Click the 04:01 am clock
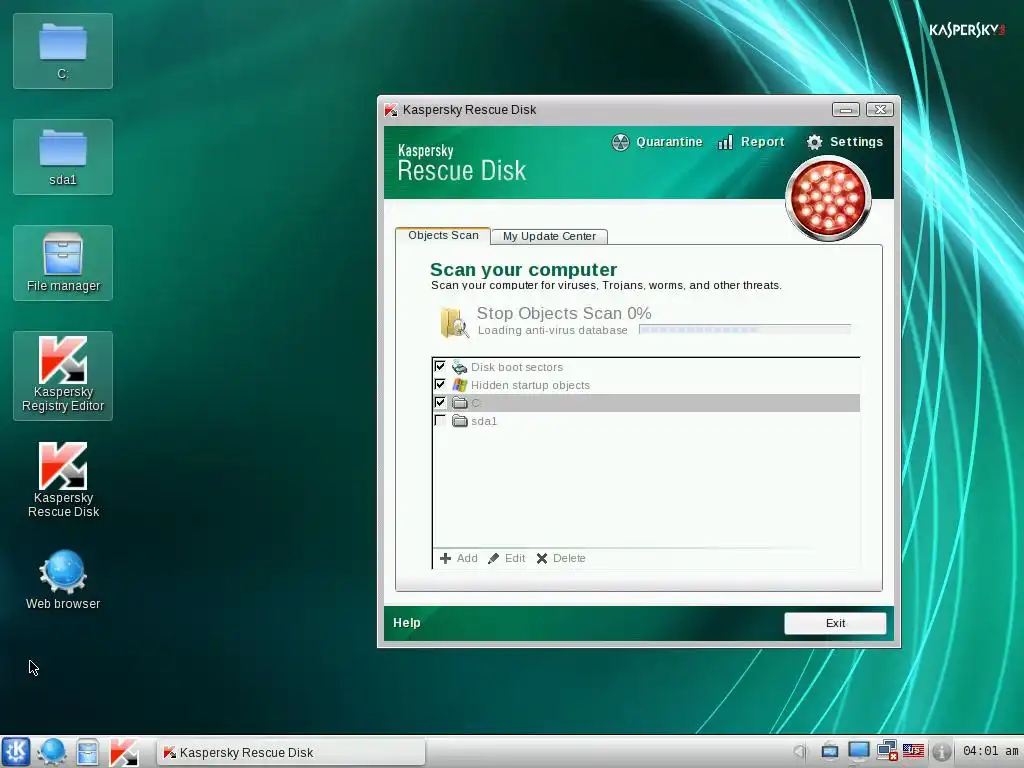This screenshot has width=1024, height=768. point(990,751)
